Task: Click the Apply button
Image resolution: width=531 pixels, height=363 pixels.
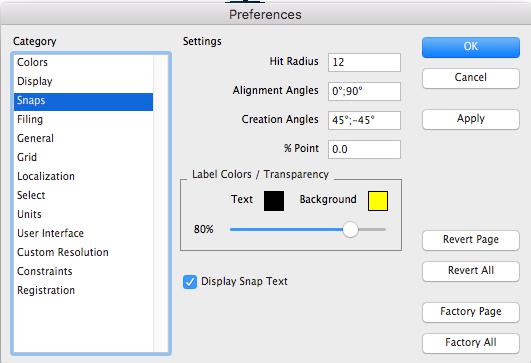Action: click(x=471, y=119)
